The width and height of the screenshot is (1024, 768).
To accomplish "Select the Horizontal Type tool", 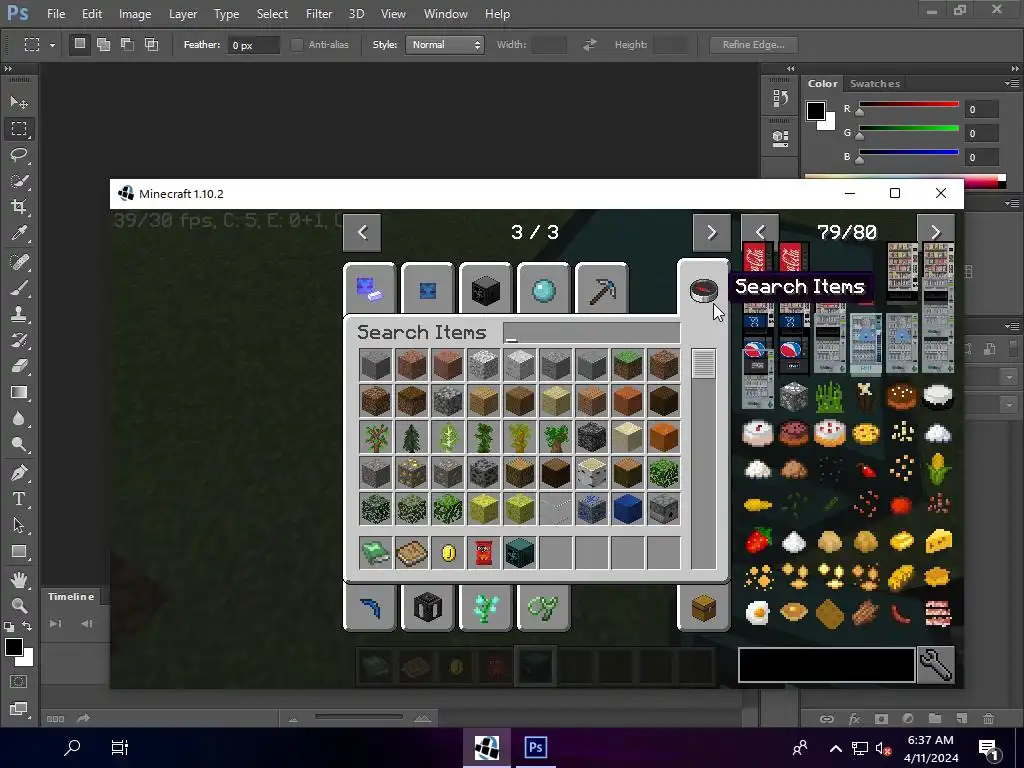I will tap(19, 499).
